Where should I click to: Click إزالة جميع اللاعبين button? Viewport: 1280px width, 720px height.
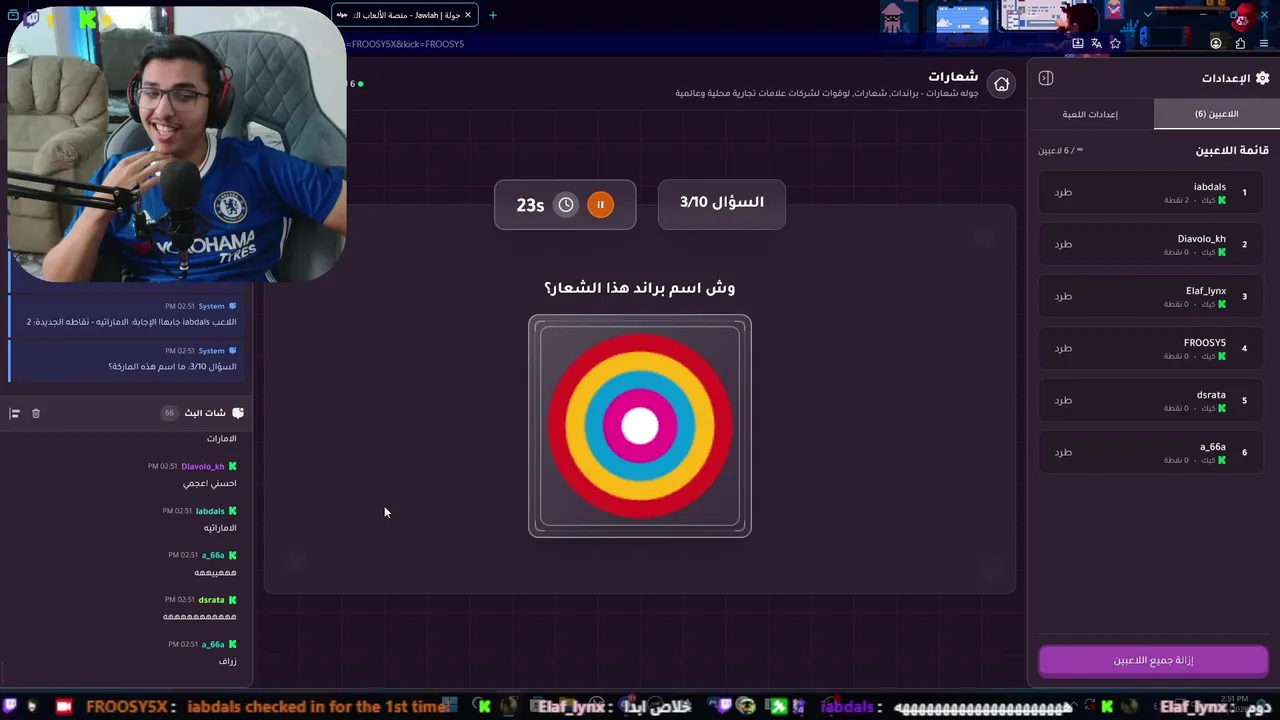click(x=1153, y=660)
